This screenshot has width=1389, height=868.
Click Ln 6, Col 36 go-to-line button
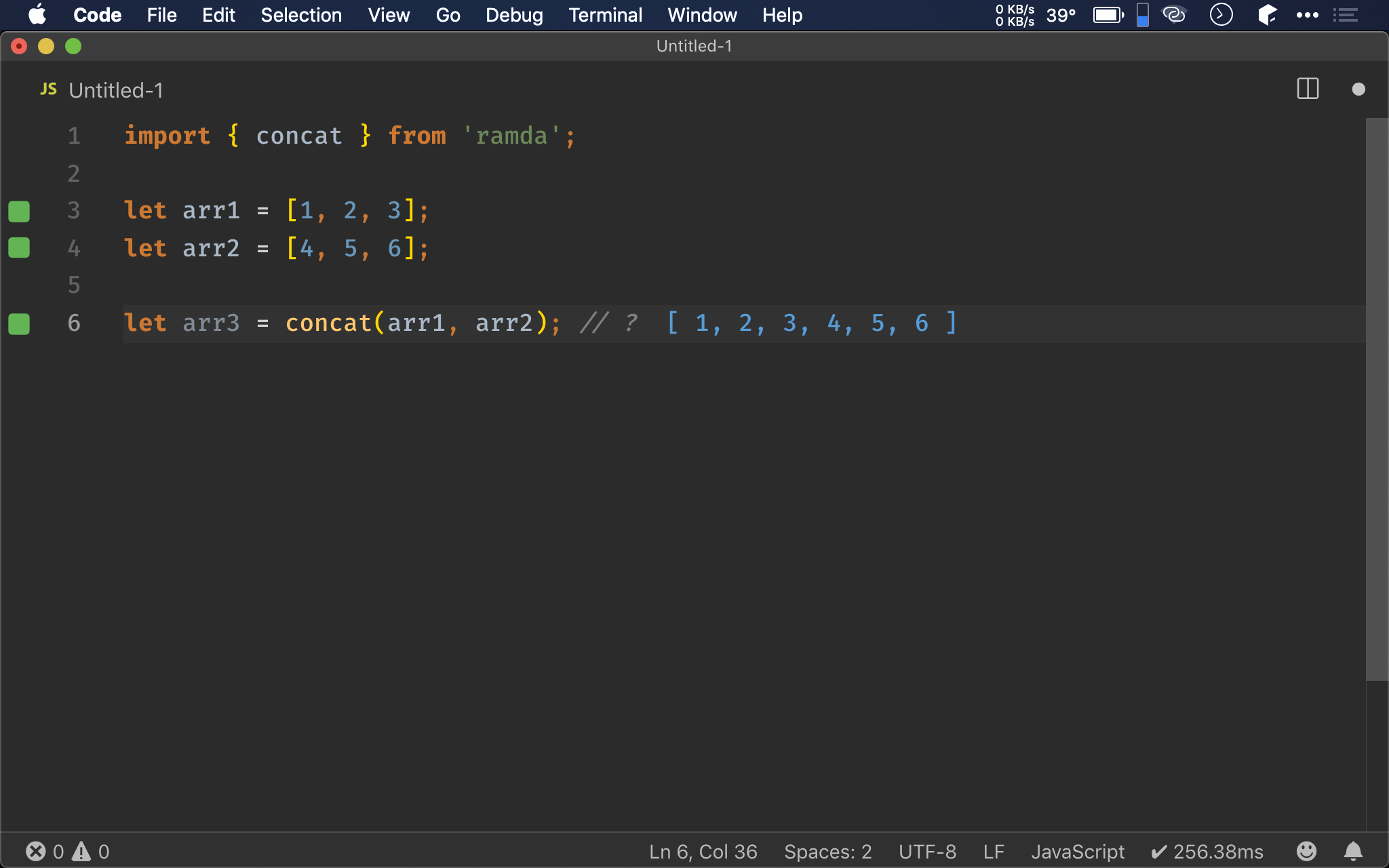coord(703,851)
